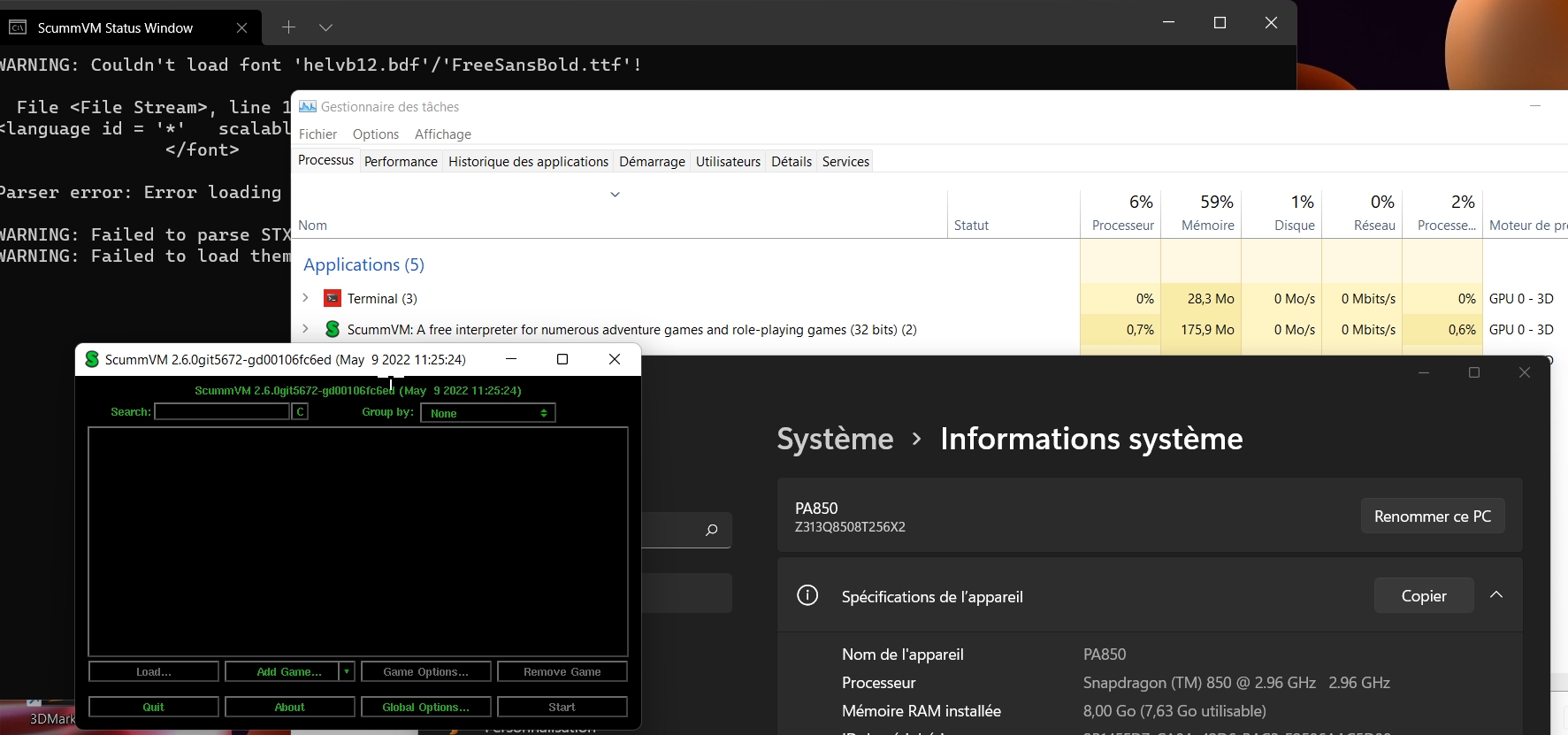Click the Terminal app icon in Task Manager

coord(333,298)
